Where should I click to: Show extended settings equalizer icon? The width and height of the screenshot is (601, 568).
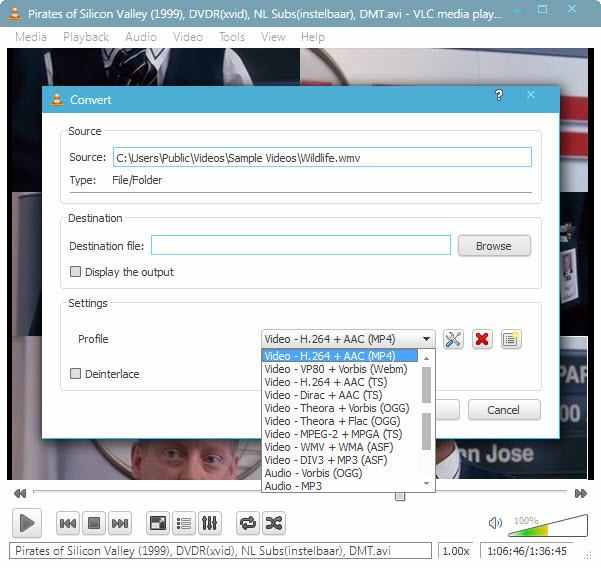210,522
